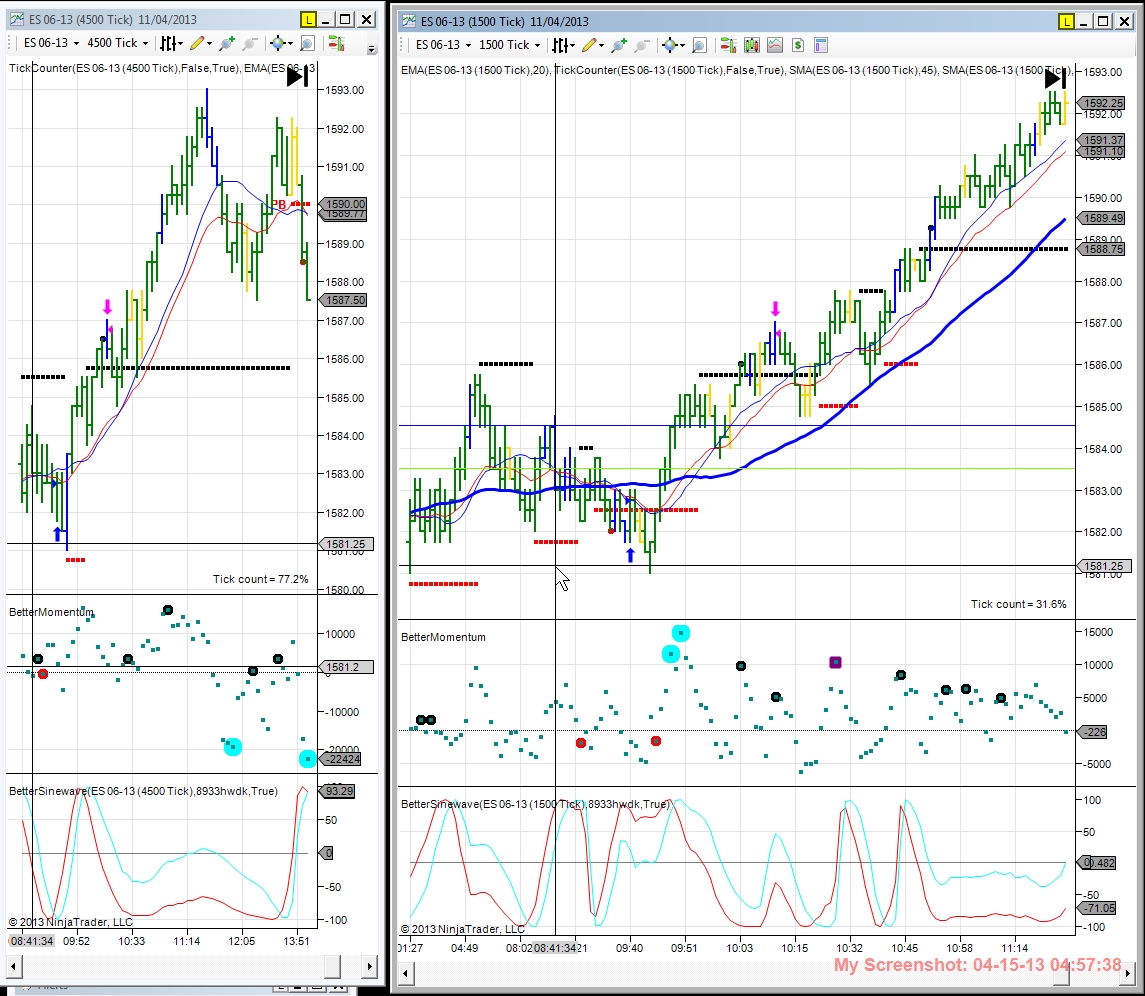Image resolution: width=1145 pixels, height=996 pixels.
Task: Click 'Tick count = 31.6%' text
Action: coord(1018,604)
